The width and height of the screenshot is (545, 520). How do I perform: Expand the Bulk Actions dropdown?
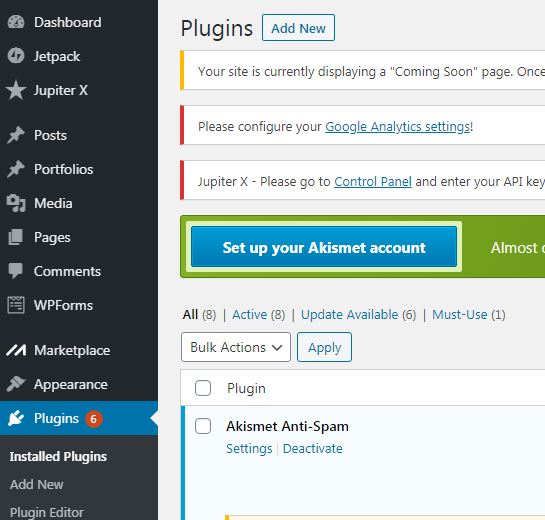[236, 347]
